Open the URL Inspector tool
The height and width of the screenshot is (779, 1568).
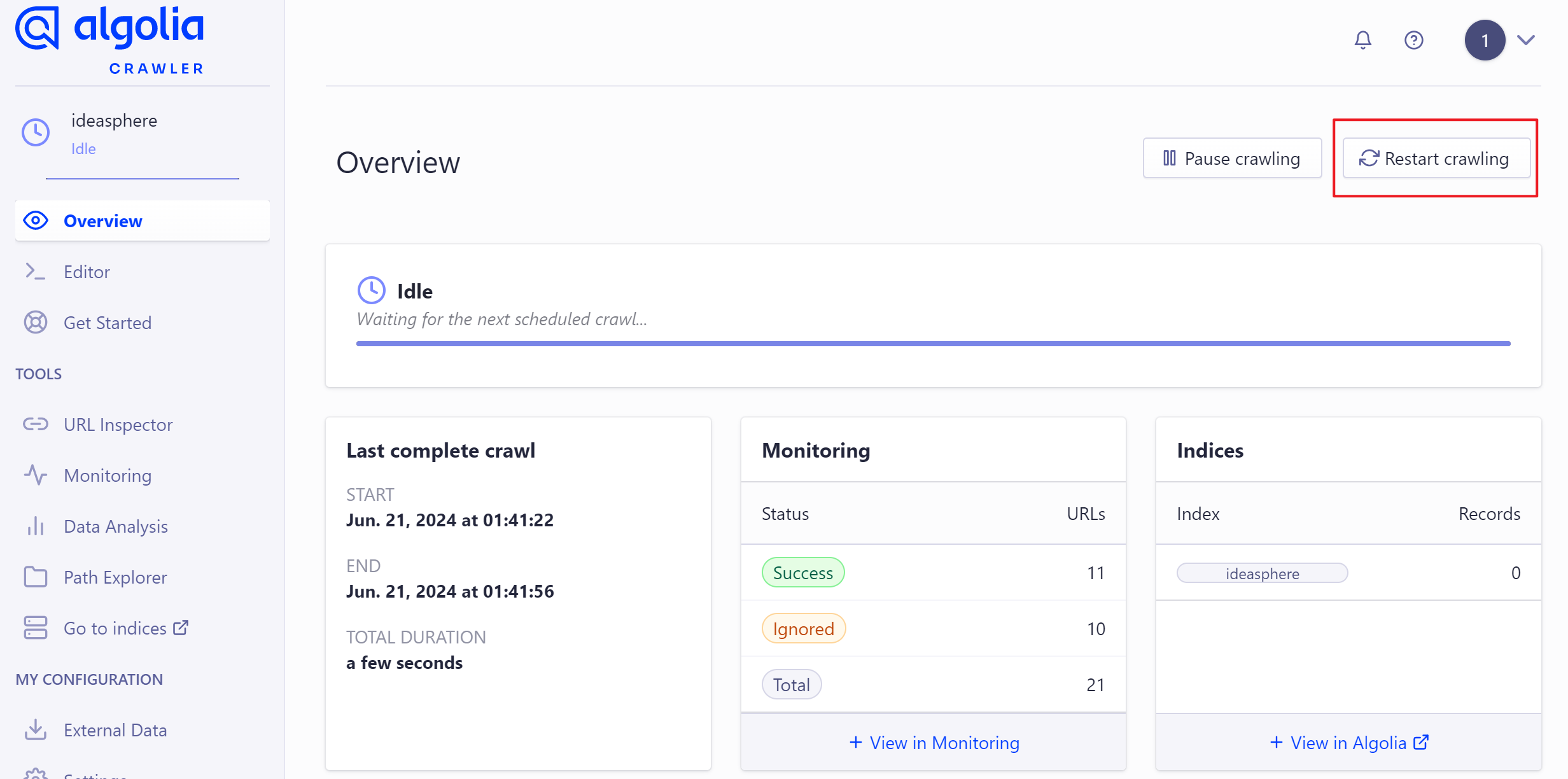point(143,425)
